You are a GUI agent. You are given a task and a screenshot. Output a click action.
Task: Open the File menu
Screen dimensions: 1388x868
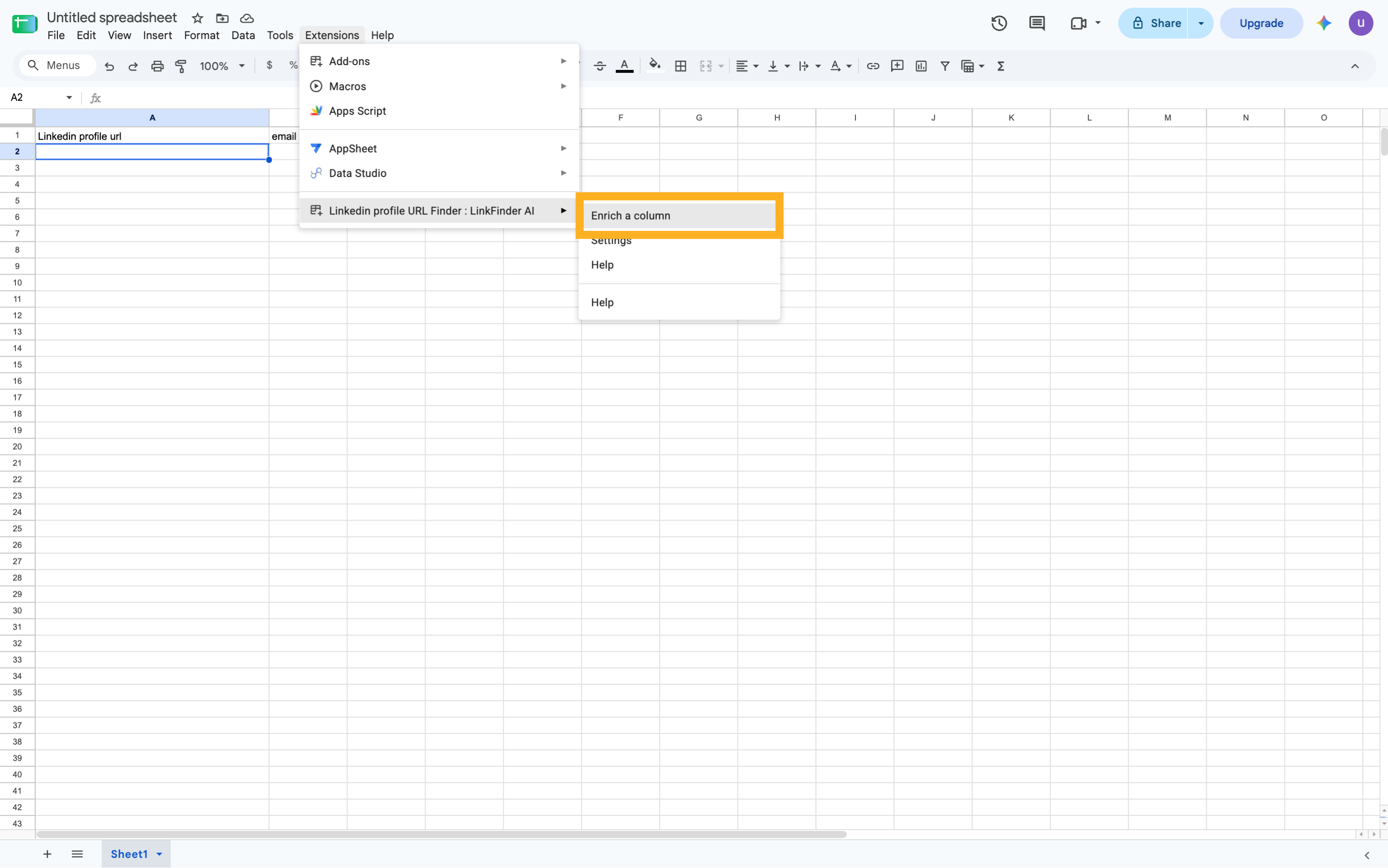pos(56,35)
